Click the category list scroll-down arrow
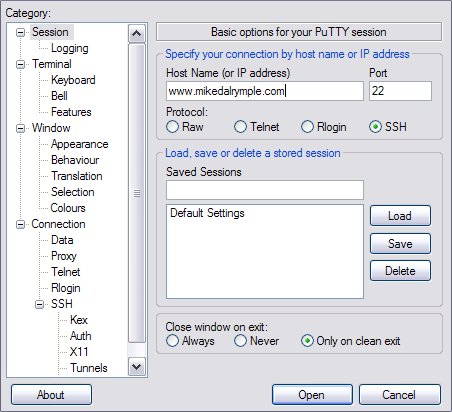 pyautogui.click(x=137, y=367)
